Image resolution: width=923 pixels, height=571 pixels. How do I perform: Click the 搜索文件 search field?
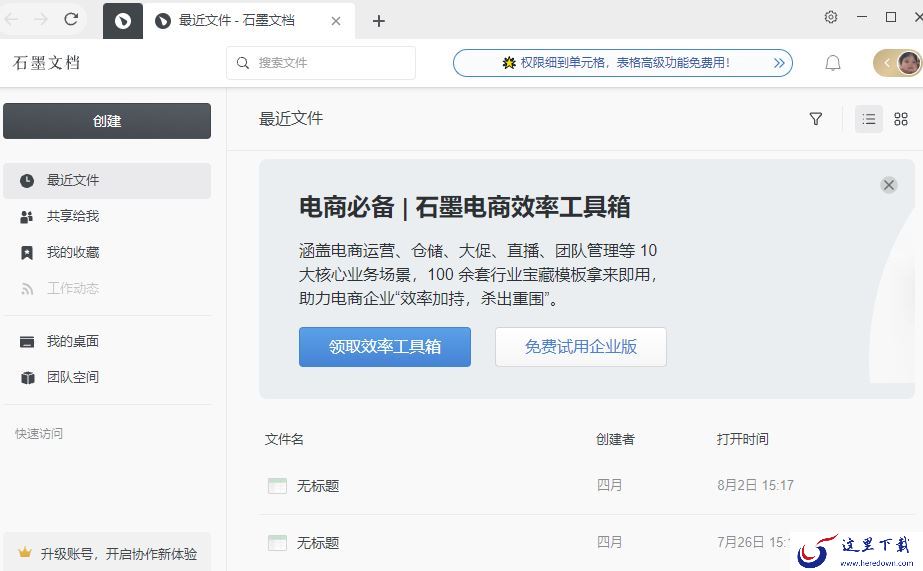(x=321, y=62)
